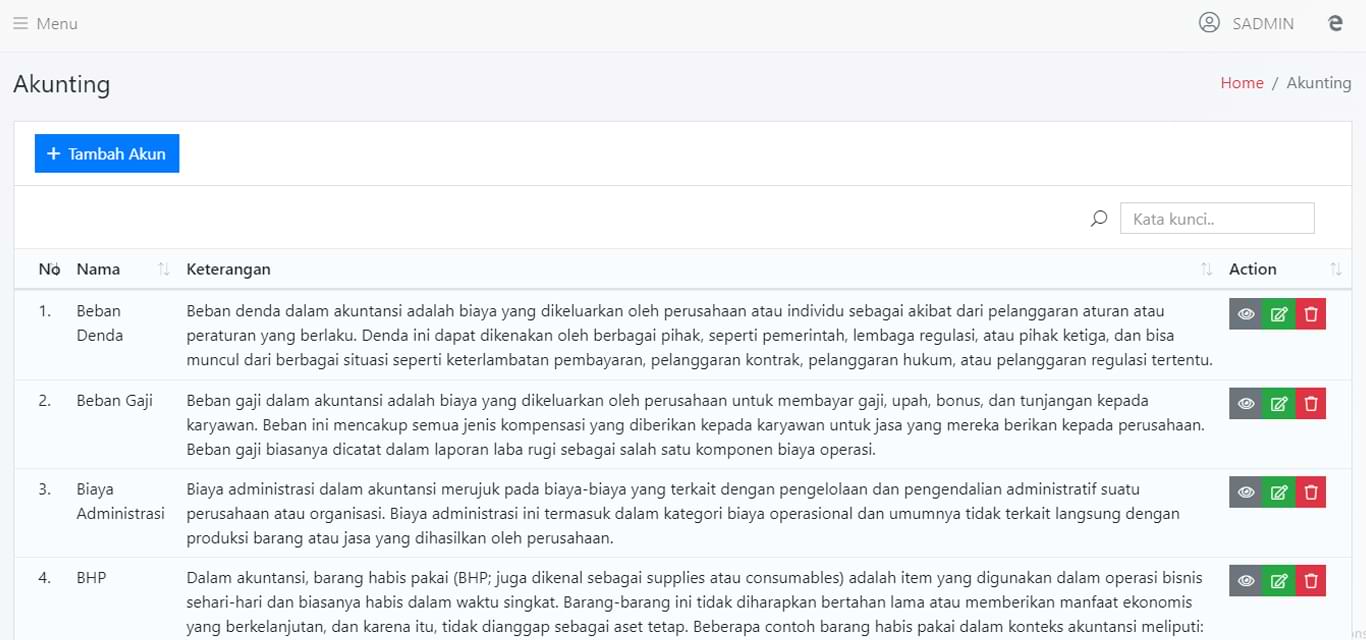
Task: Toggle the eye icon for BHP row
Action: click(x=1245, y=580)
